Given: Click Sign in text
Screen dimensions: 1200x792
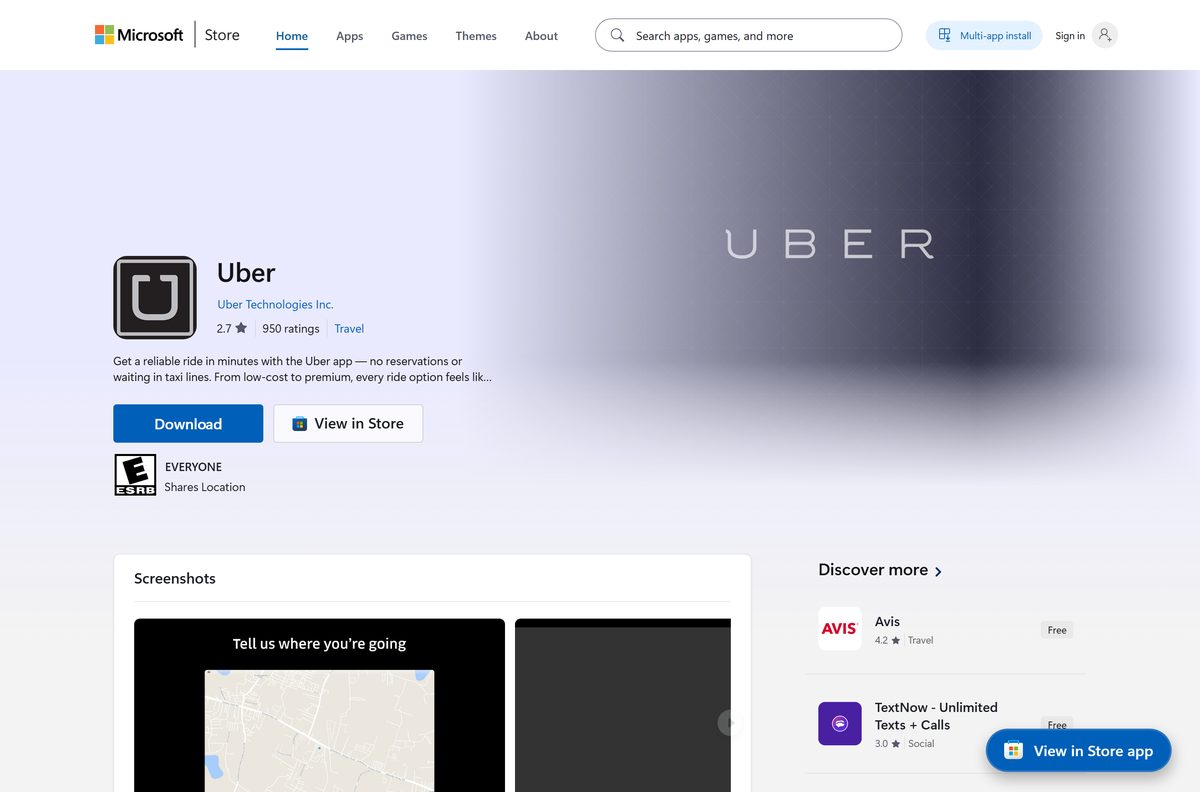Looking at the screenshot, I should (x=1070, y=36).
